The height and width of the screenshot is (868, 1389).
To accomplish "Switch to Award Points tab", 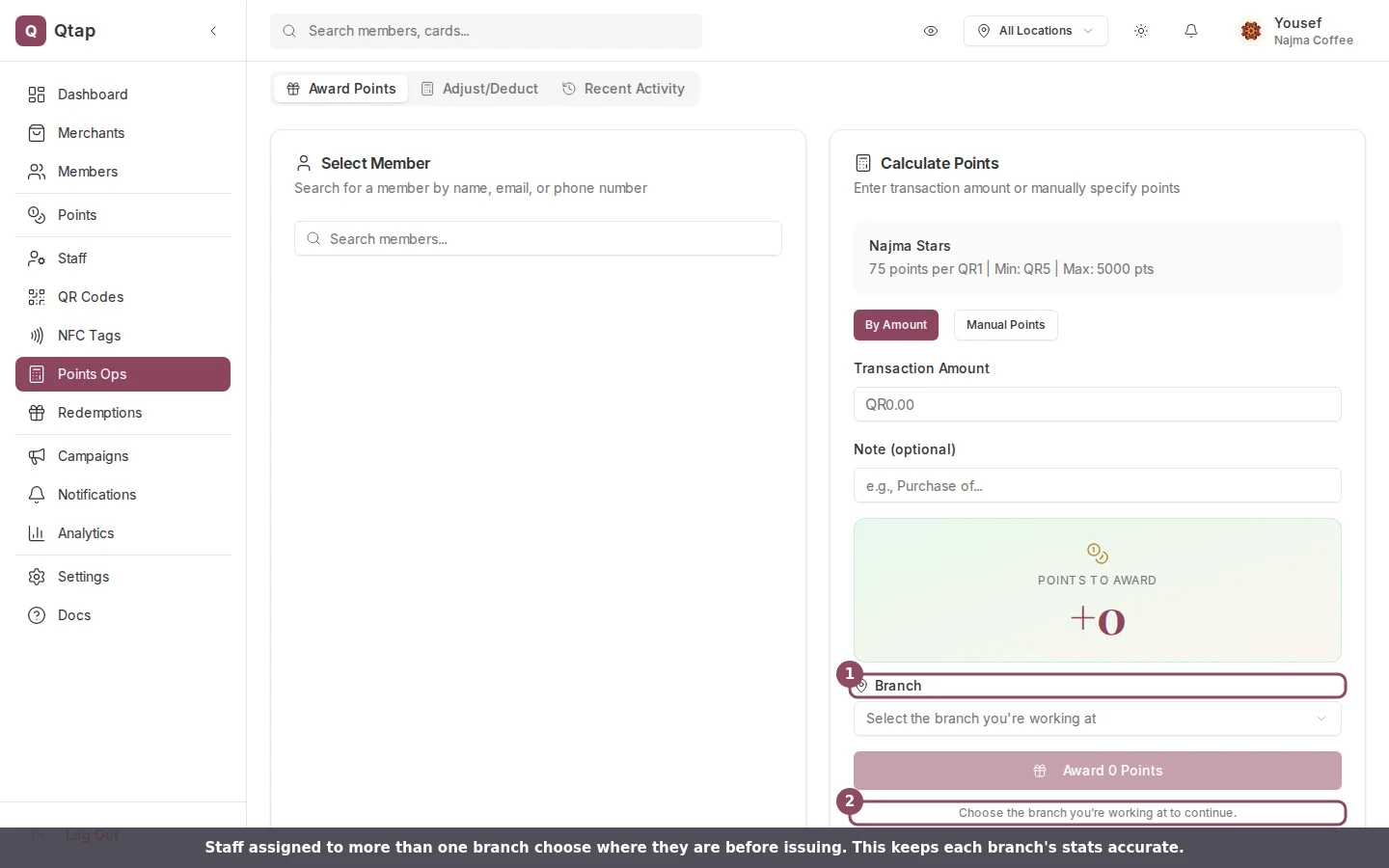I will point(341,89).
